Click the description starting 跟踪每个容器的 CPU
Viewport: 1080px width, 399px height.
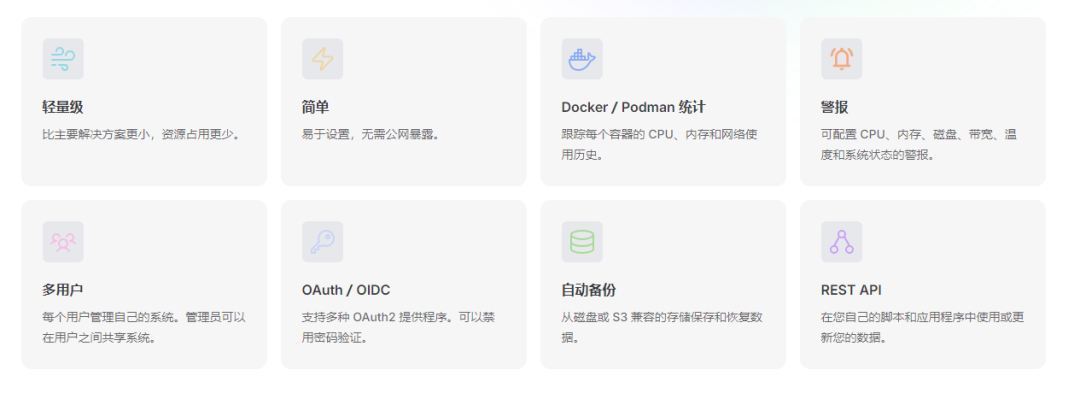[x=660, y=145]
